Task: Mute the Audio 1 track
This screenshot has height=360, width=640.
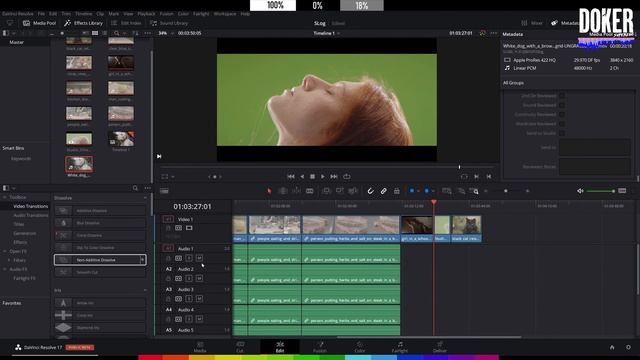Action: point(199,258)
